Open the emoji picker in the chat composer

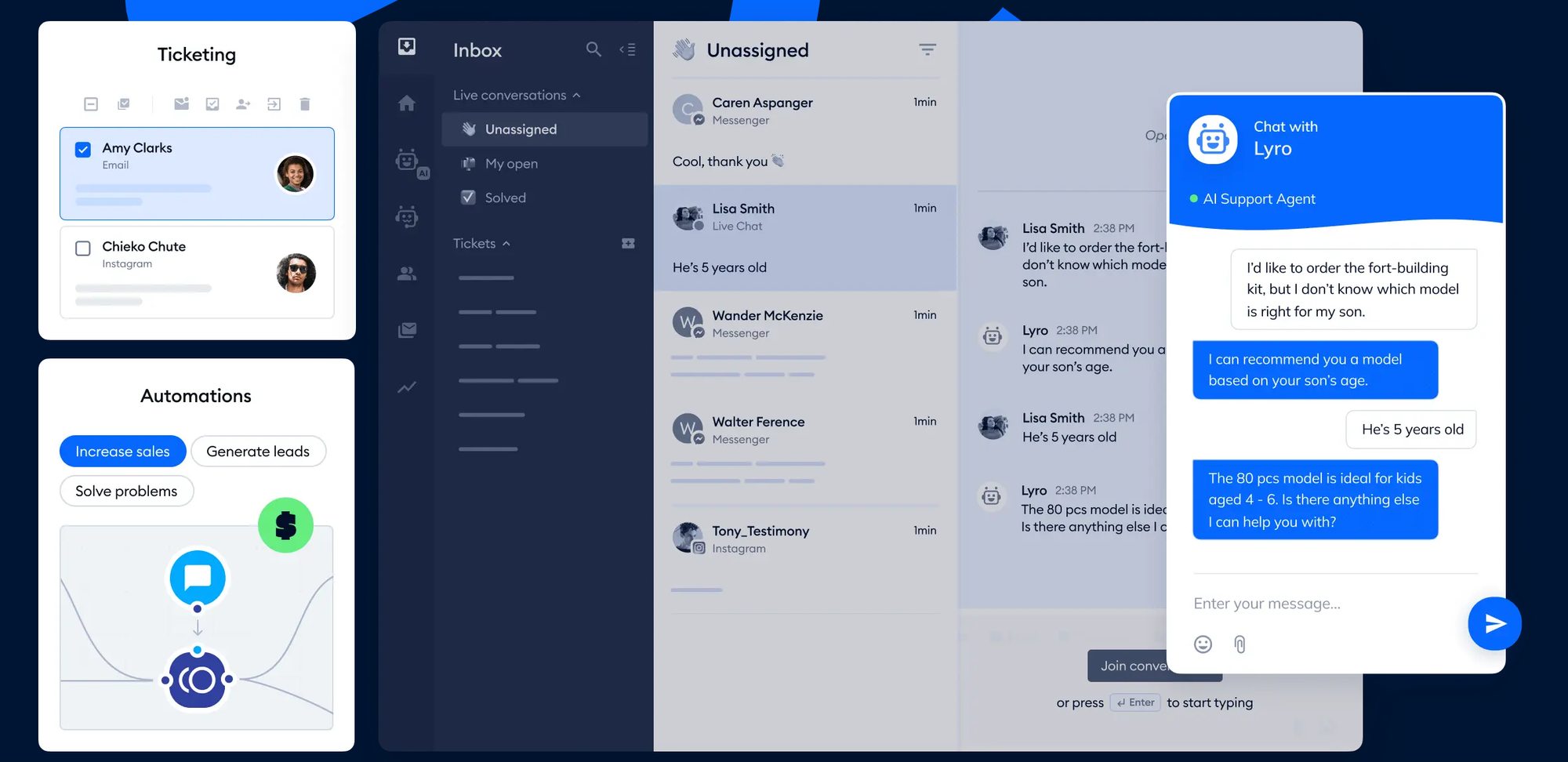click(x=1203, y=644)
